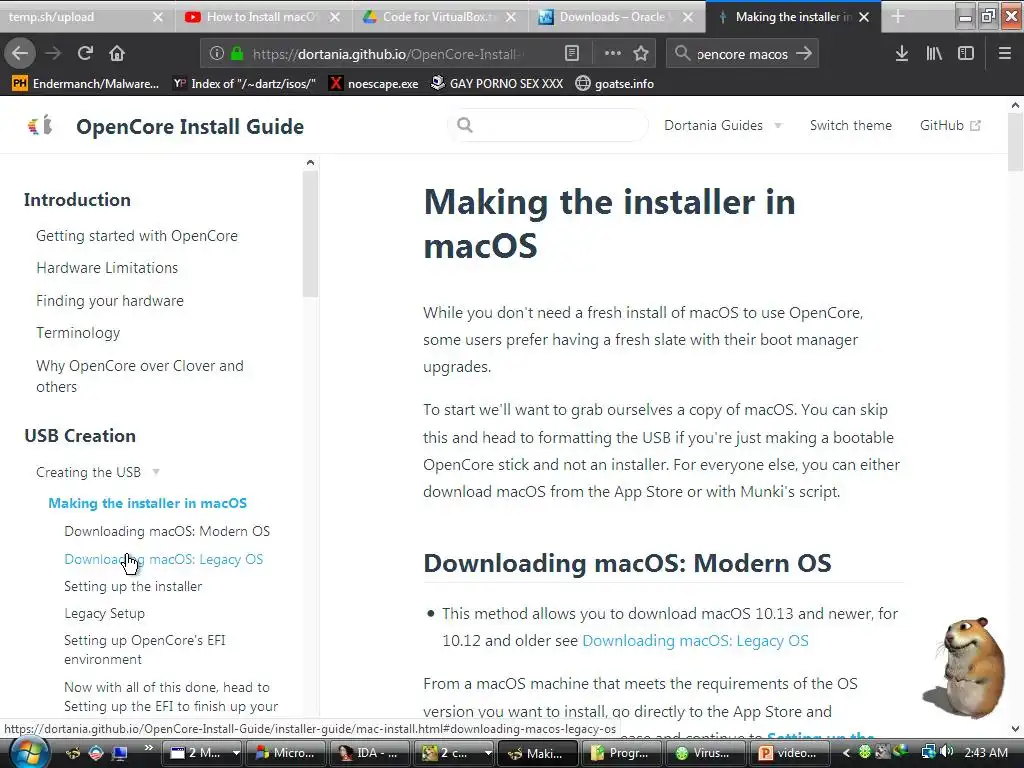
Task: Jump to Downloading macOS: Legacy OS in sidebar
Action: point(163,559)
